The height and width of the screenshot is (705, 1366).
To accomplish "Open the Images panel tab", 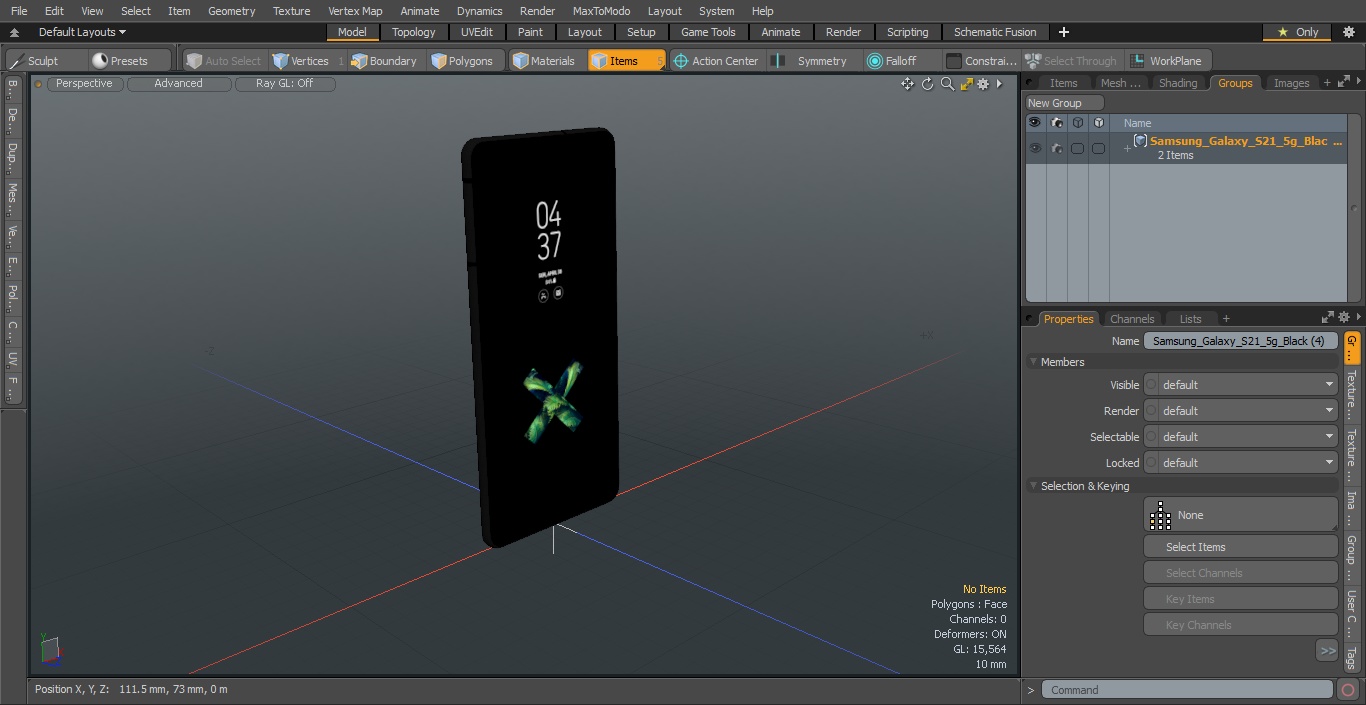I will [x=1291, y=83].
